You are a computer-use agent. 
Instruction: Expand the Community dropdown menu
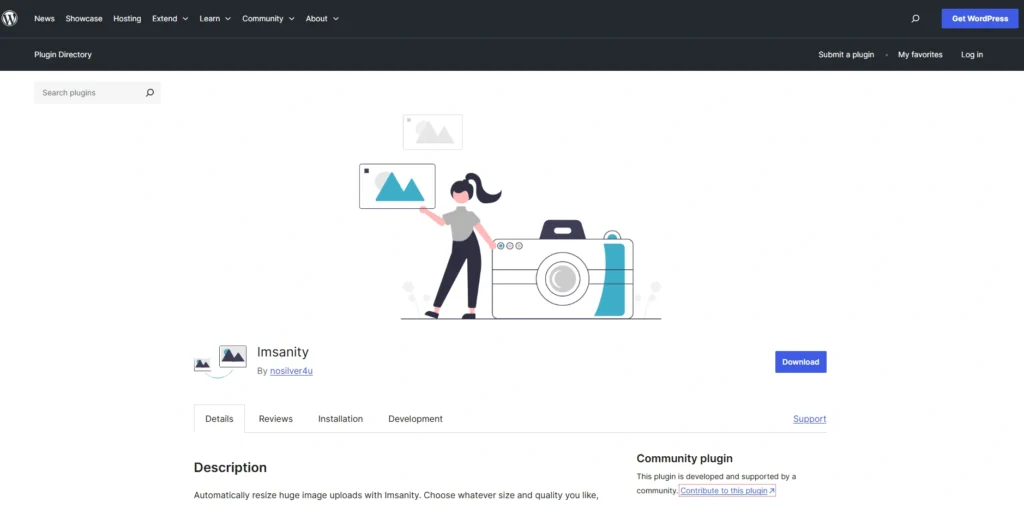point(268,19)
